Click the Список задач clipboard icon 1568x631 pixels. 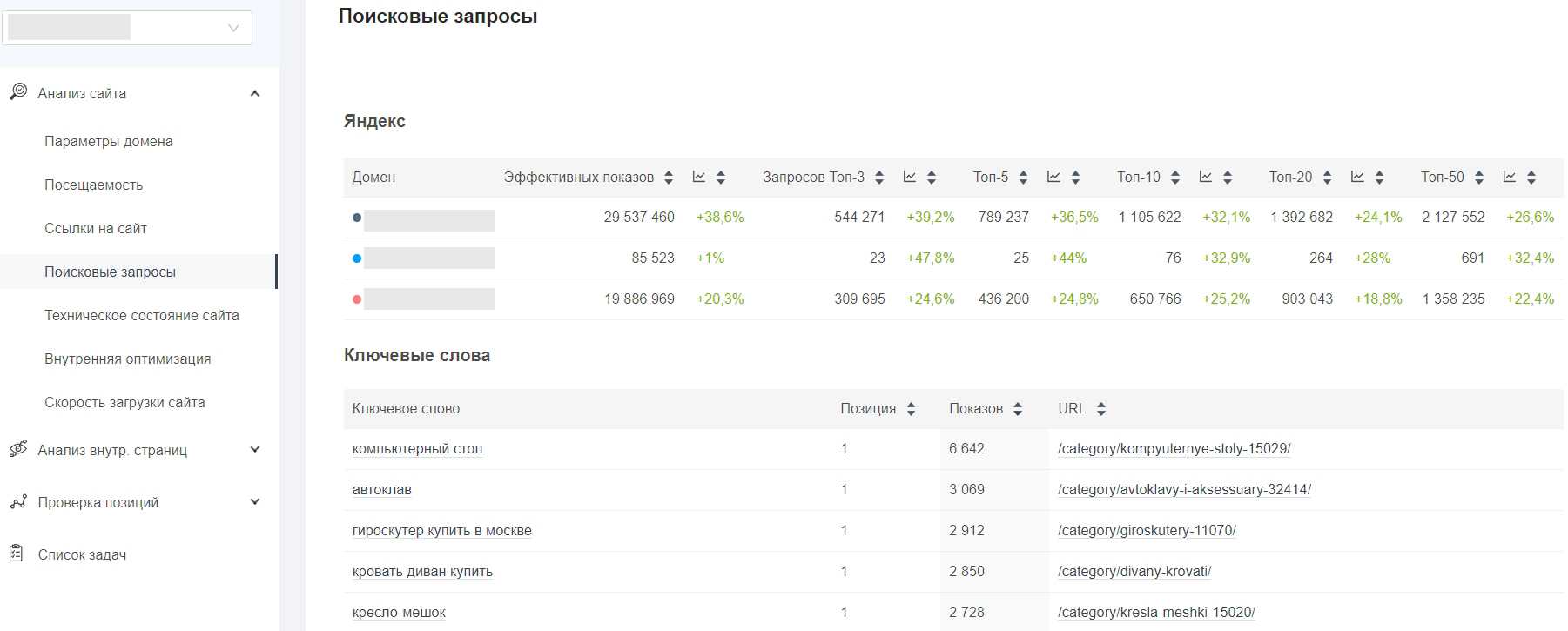[17, 554]
